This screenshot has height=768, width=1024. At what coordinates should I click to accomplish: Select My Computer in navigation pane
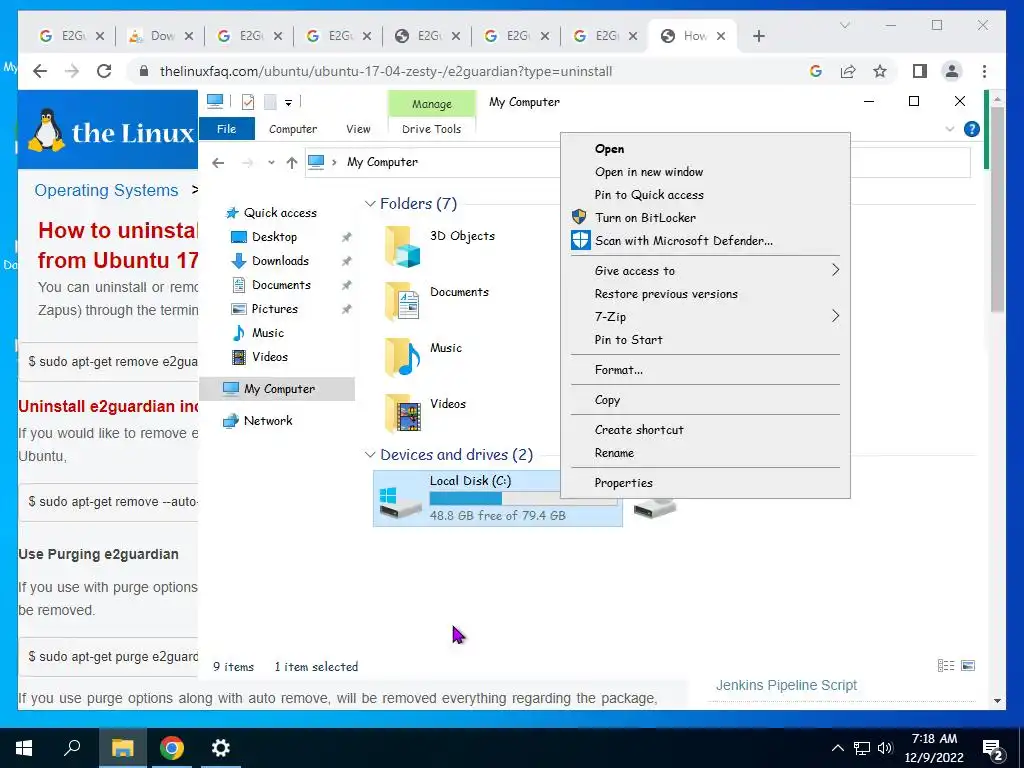(x=278, y=389)
